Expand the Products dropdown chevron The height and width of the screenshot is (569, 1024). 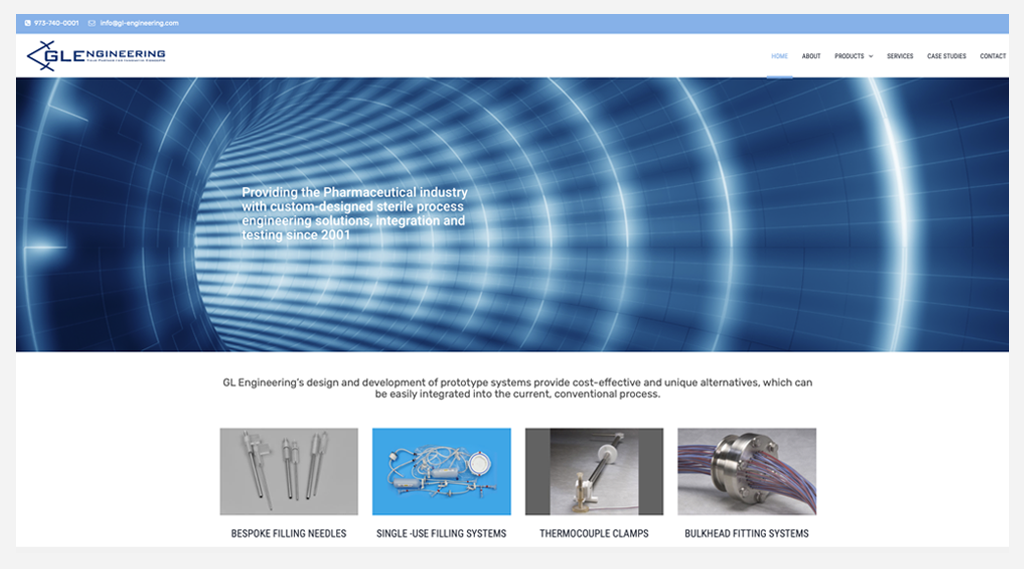[871, 56]
